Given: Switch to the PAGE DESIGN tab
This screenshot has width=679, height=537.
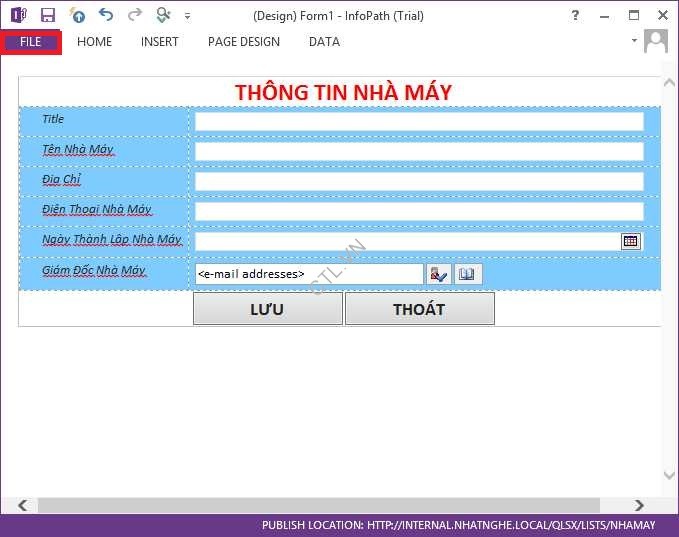Looking at the screenshot, I should (244, 42).
